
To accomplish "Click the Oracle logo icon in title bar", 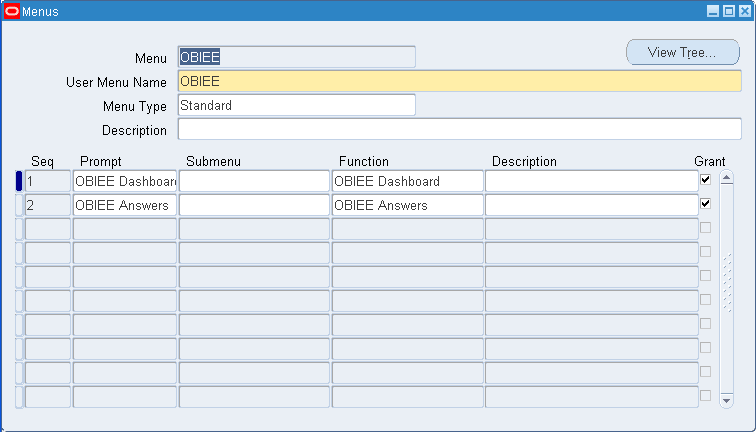I will coord(12,11).
